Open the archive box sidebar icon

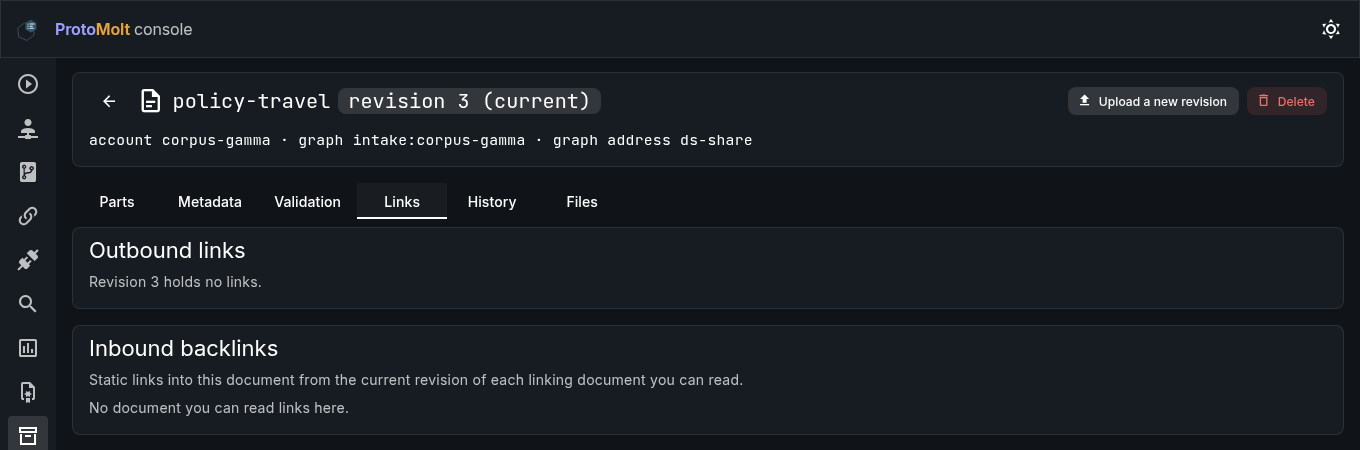click(28, 436)
